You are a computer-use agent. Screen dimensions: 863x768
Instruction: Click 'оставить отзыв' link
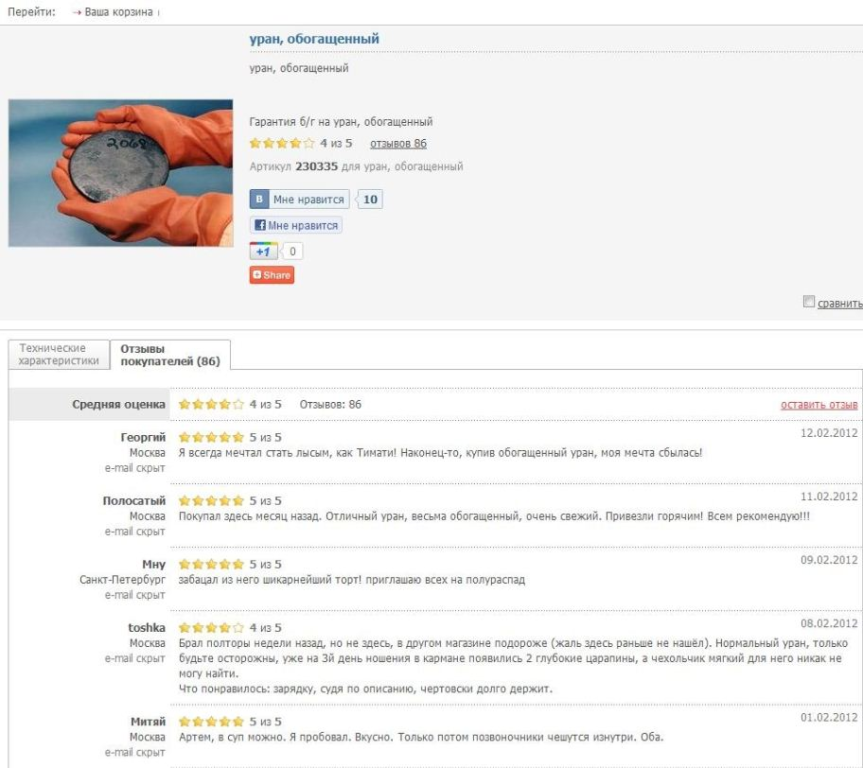pyautogui.click(x=818, y=405)
